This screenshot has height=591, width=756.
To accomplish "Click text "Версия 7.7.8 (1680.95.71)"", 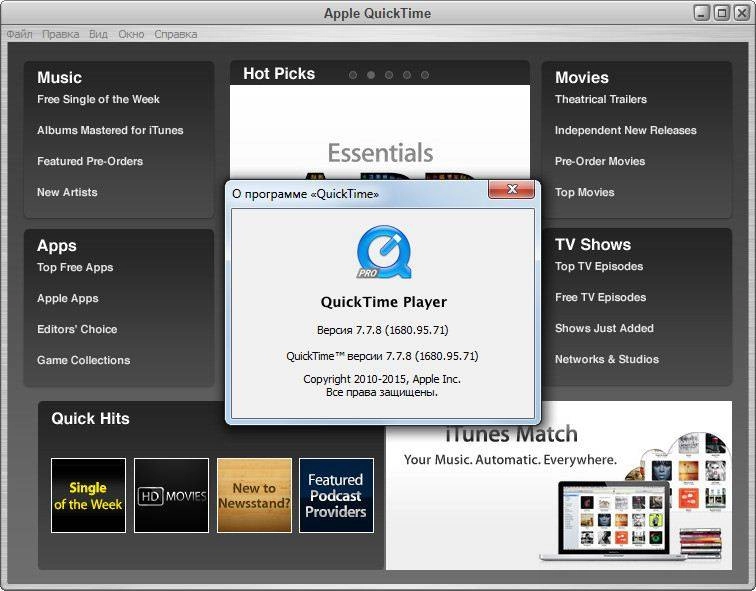I will click(383, 330).
